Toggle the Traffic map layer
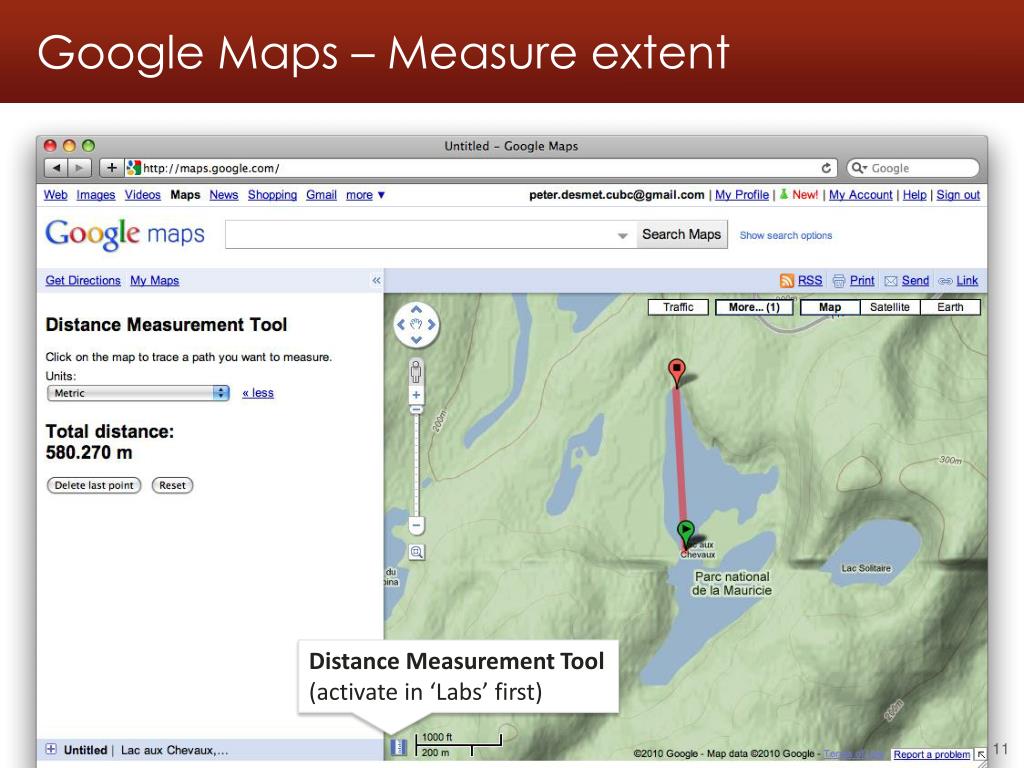Image resolution: width=1024 pixels, height=768 pixels. [678, 307]
